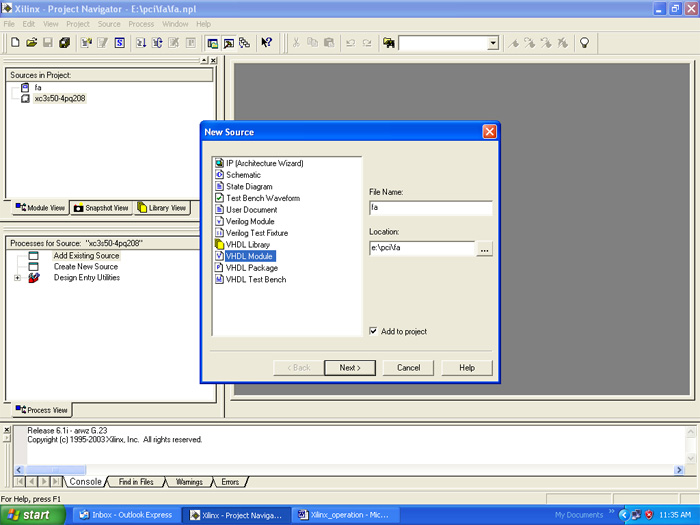Click the Redo toolbar icon
Image resolution: width=700 pixels, height=525 pixels.
(367, 43)
